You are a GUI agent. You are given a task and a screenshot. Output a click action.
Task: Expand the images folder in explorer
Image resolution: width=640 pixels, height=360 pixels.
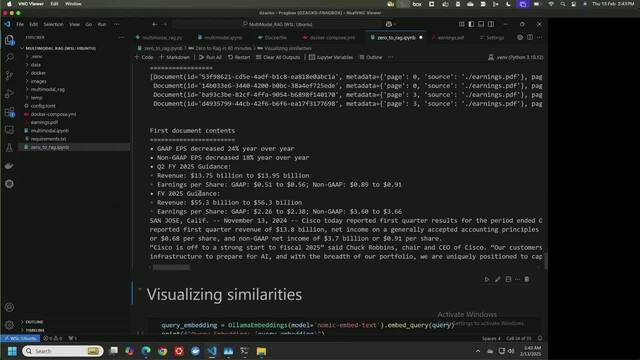coord(38,81)
